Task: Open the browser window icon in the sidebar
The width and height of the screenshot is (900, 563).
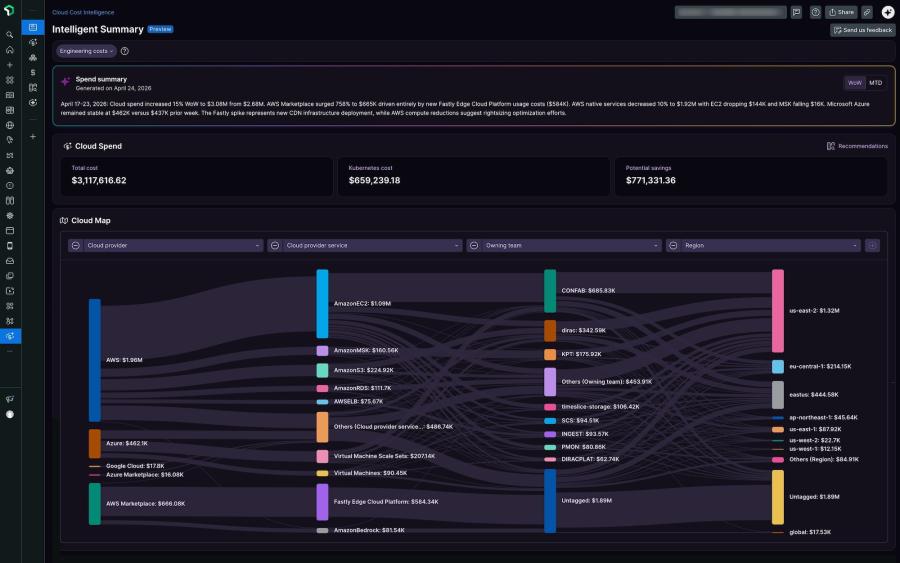Action: tap(10, 231)
